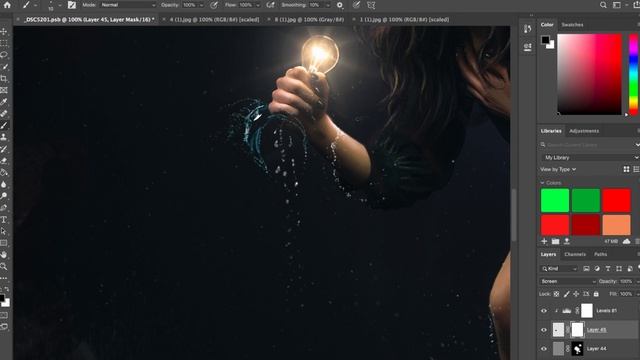Select the bright green library color swatch
This screenshot has height=360, width=640.
pos(555,200)
